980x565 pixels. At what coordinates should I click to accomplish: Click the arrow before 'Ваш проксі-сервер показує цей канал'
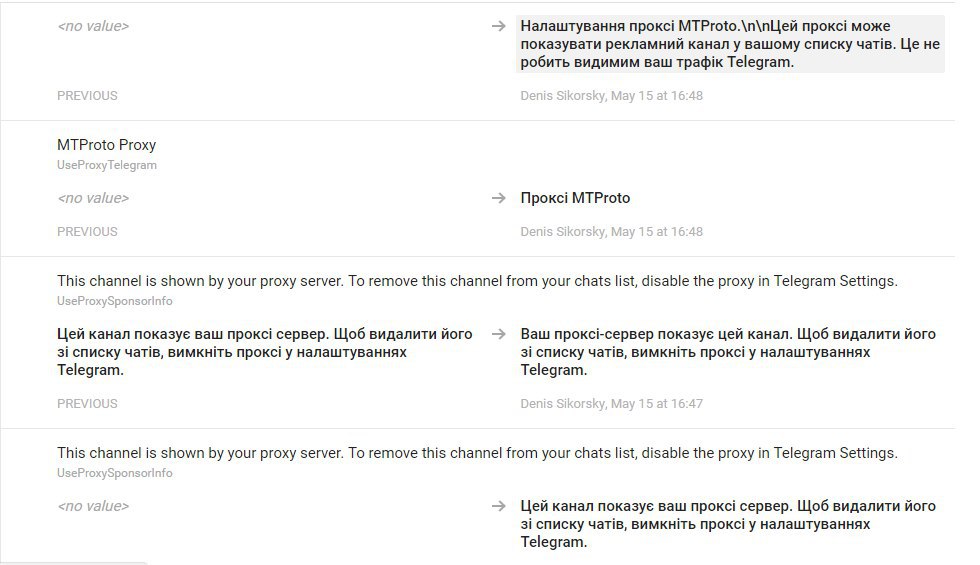(498, 334)
